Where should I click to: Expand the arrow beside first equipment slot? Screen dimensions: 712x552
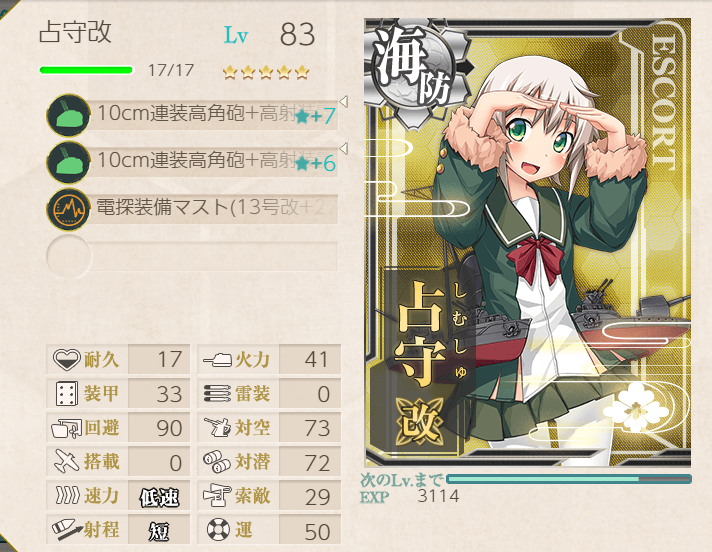(344, 102)
